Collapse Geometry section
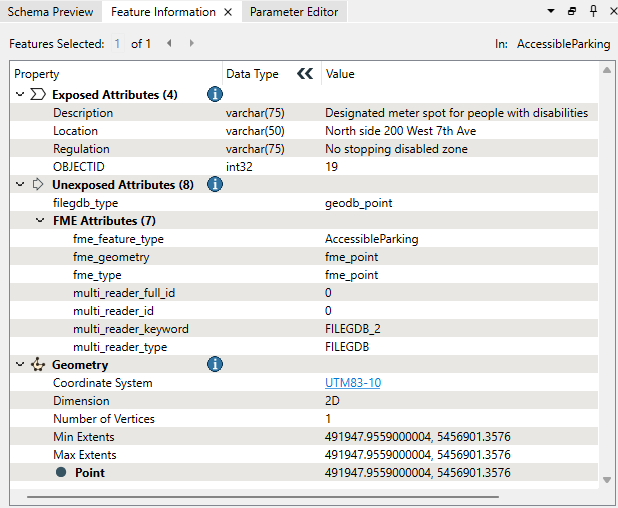This screenshot has width=618, height=508. (20, 365)
